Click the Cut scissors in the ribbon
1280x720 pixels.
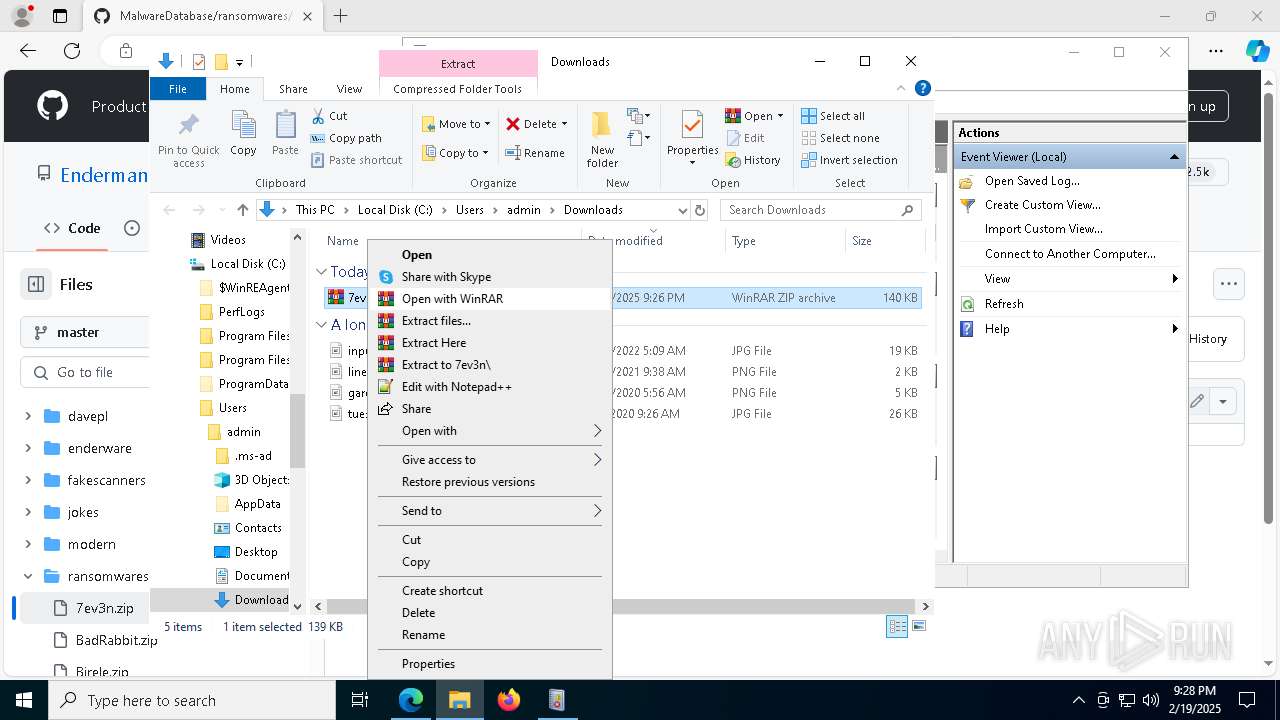point(330,116)
